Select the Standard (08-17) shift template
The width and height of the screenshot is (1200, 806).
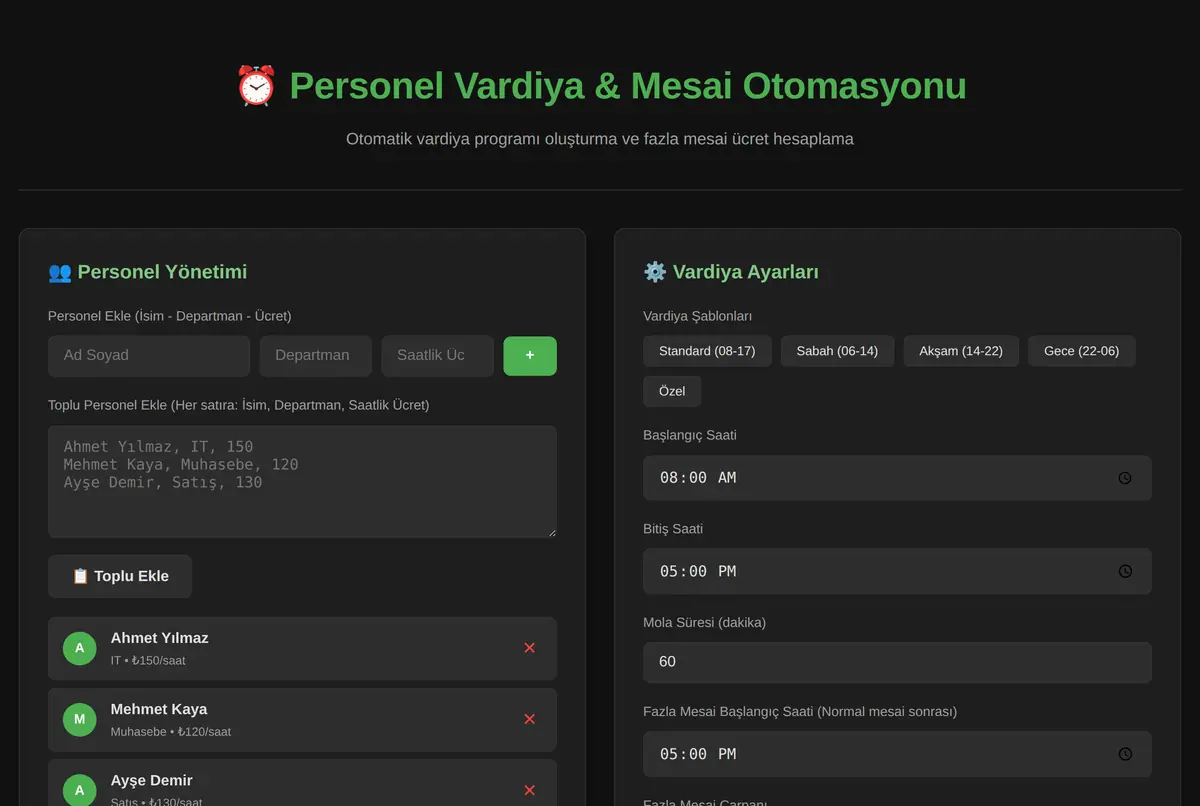(x=707, y=351)
